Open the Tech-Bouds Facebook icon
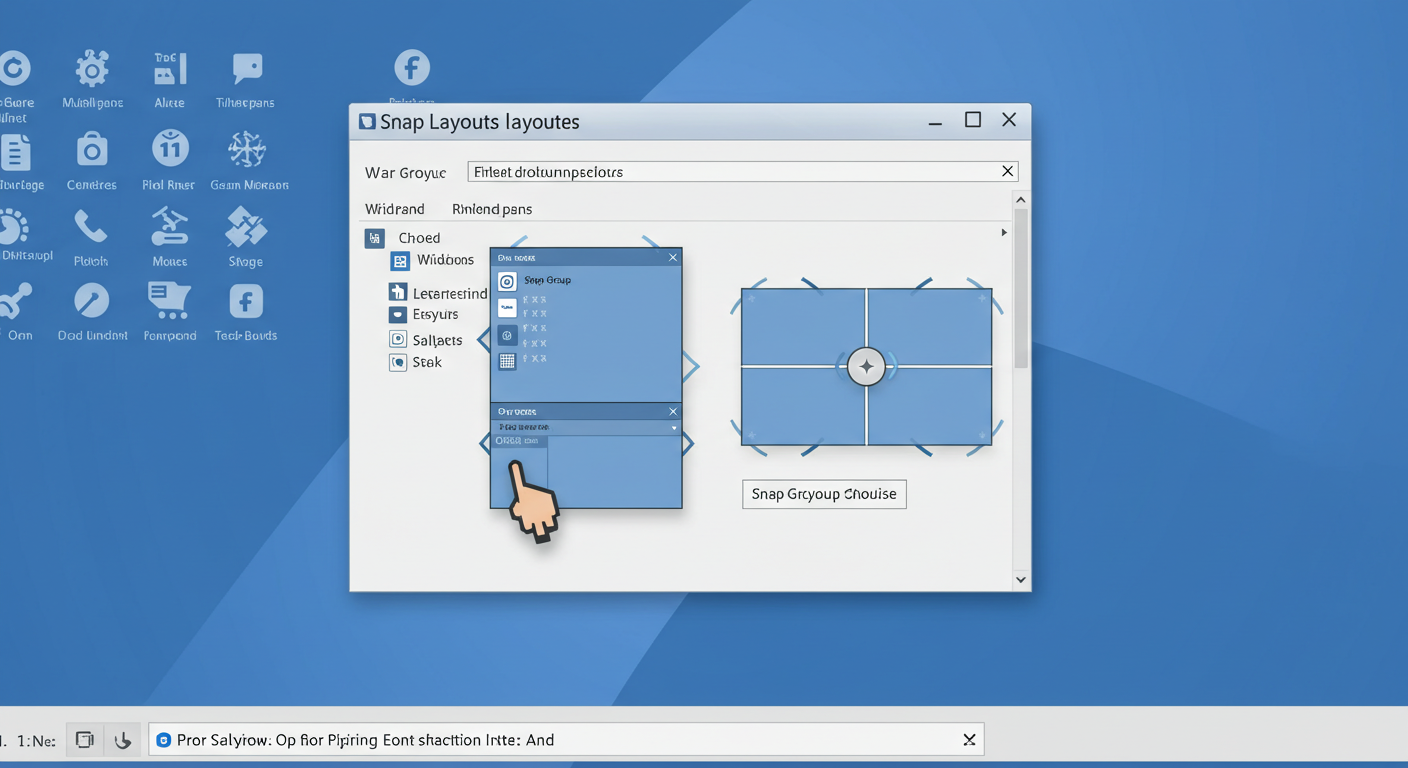Viewport: 1408px width, 768px height. coord(244,300)
